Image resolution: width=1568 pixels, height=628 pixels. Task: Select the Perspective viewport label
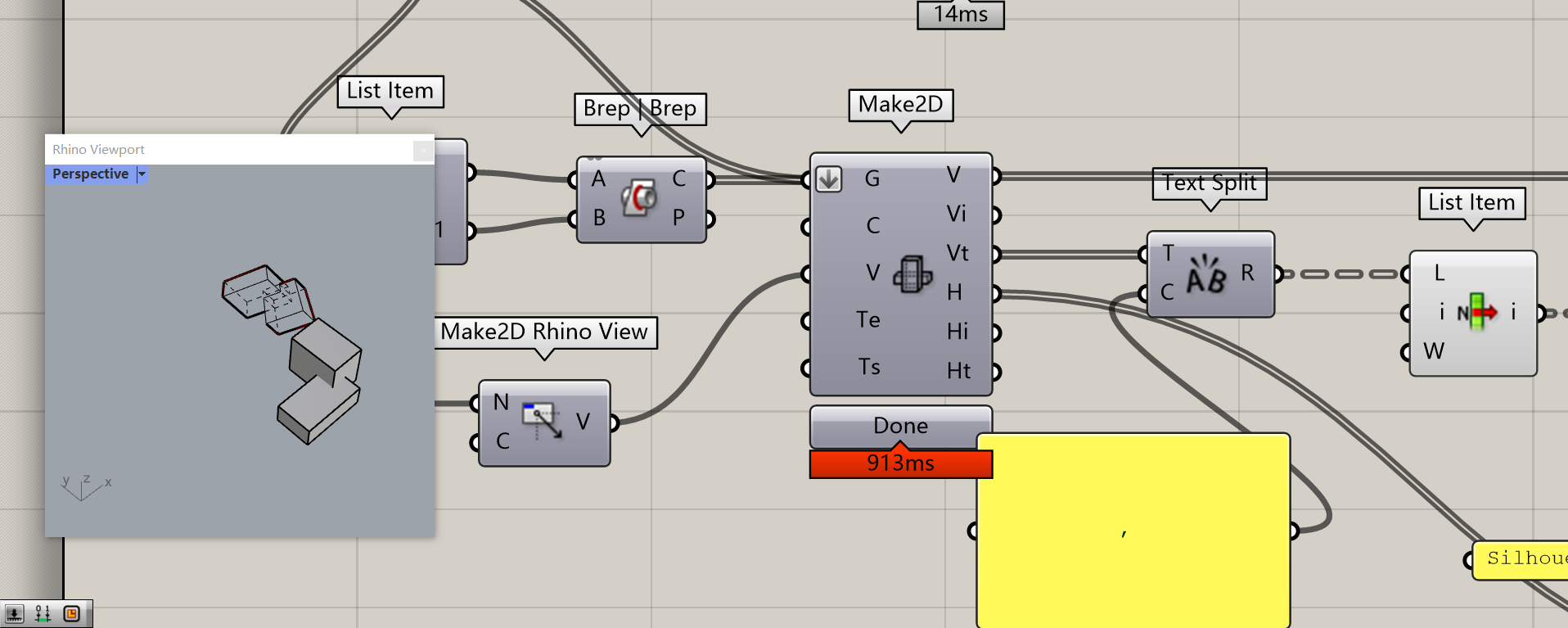click(91, 174)
